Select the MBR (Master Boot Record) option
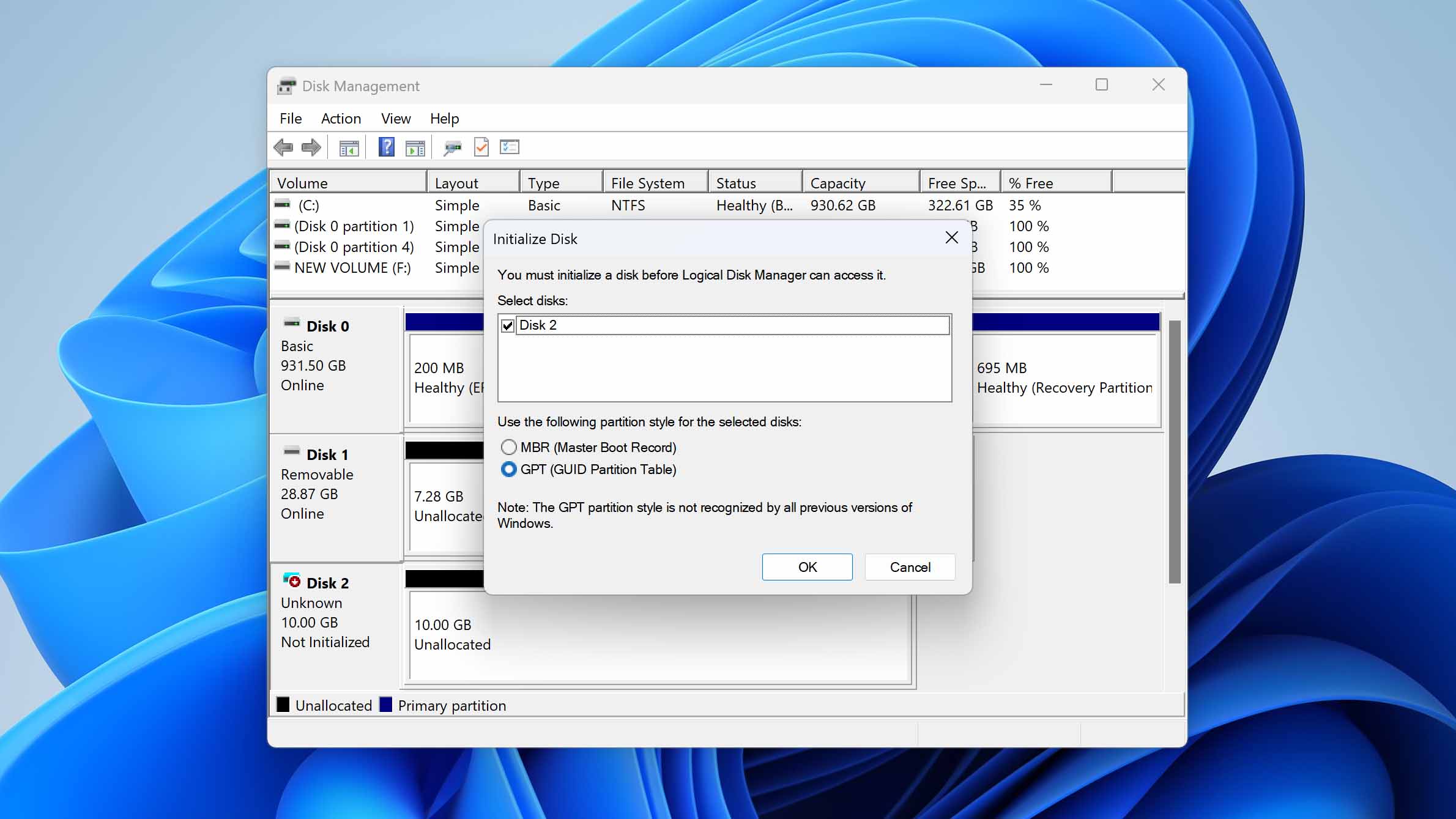 point(508,447)
